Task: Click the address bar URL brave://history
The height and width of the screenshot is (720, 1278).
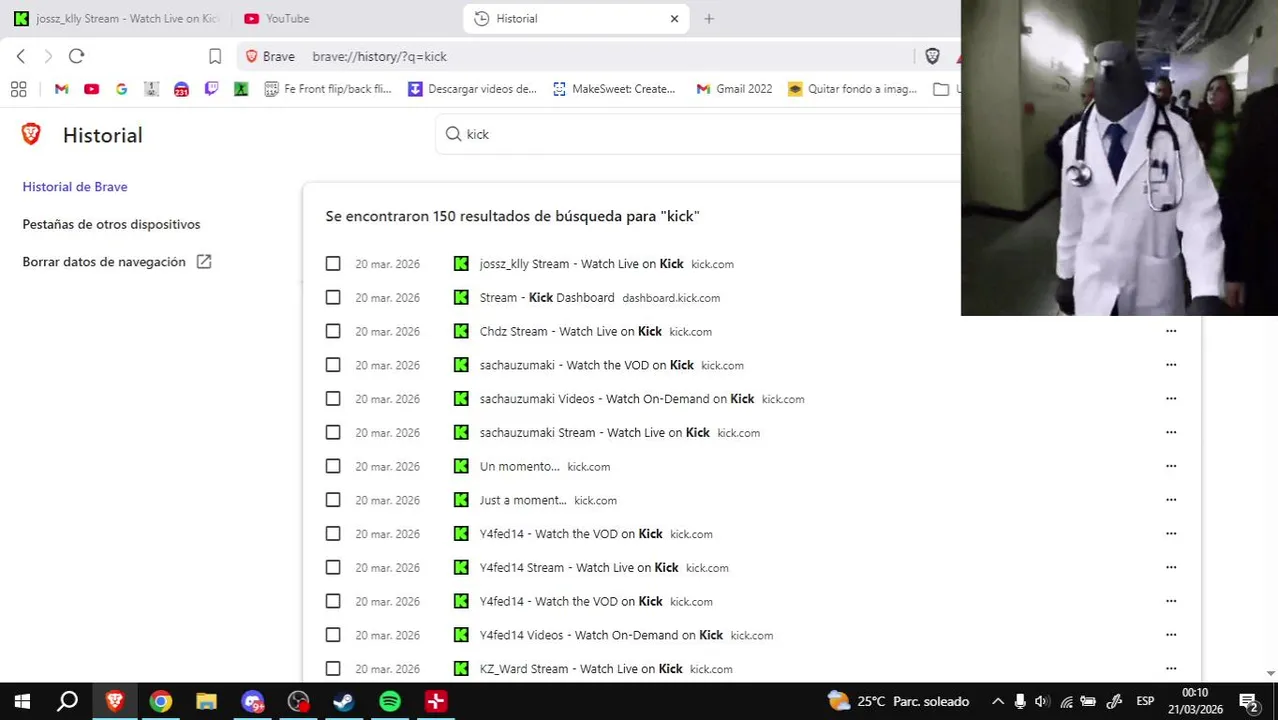Action: tap(380, 57)
